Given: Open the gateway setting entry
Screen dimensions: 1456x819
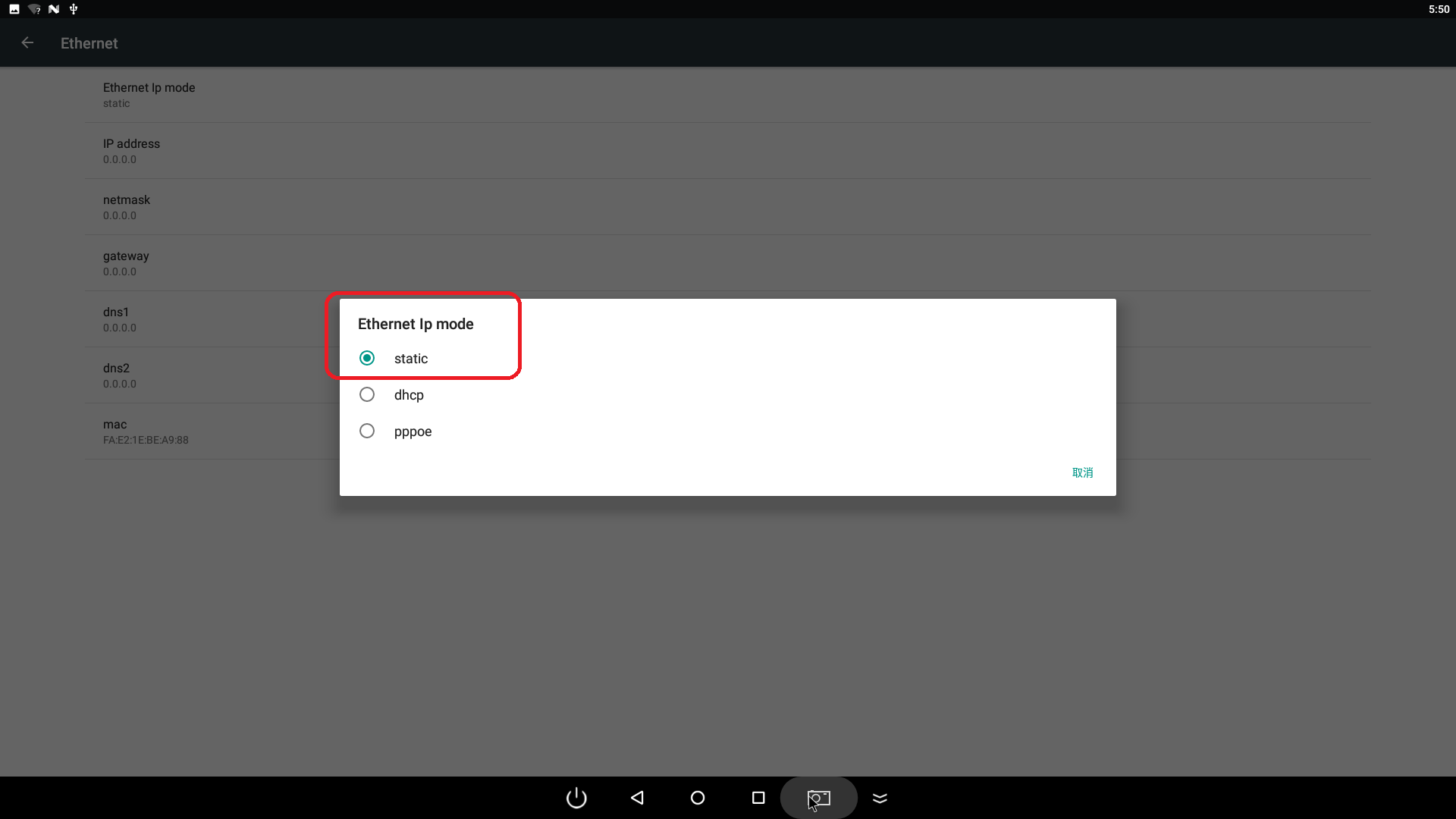Looking at the screenshot, I should point(126,263).
